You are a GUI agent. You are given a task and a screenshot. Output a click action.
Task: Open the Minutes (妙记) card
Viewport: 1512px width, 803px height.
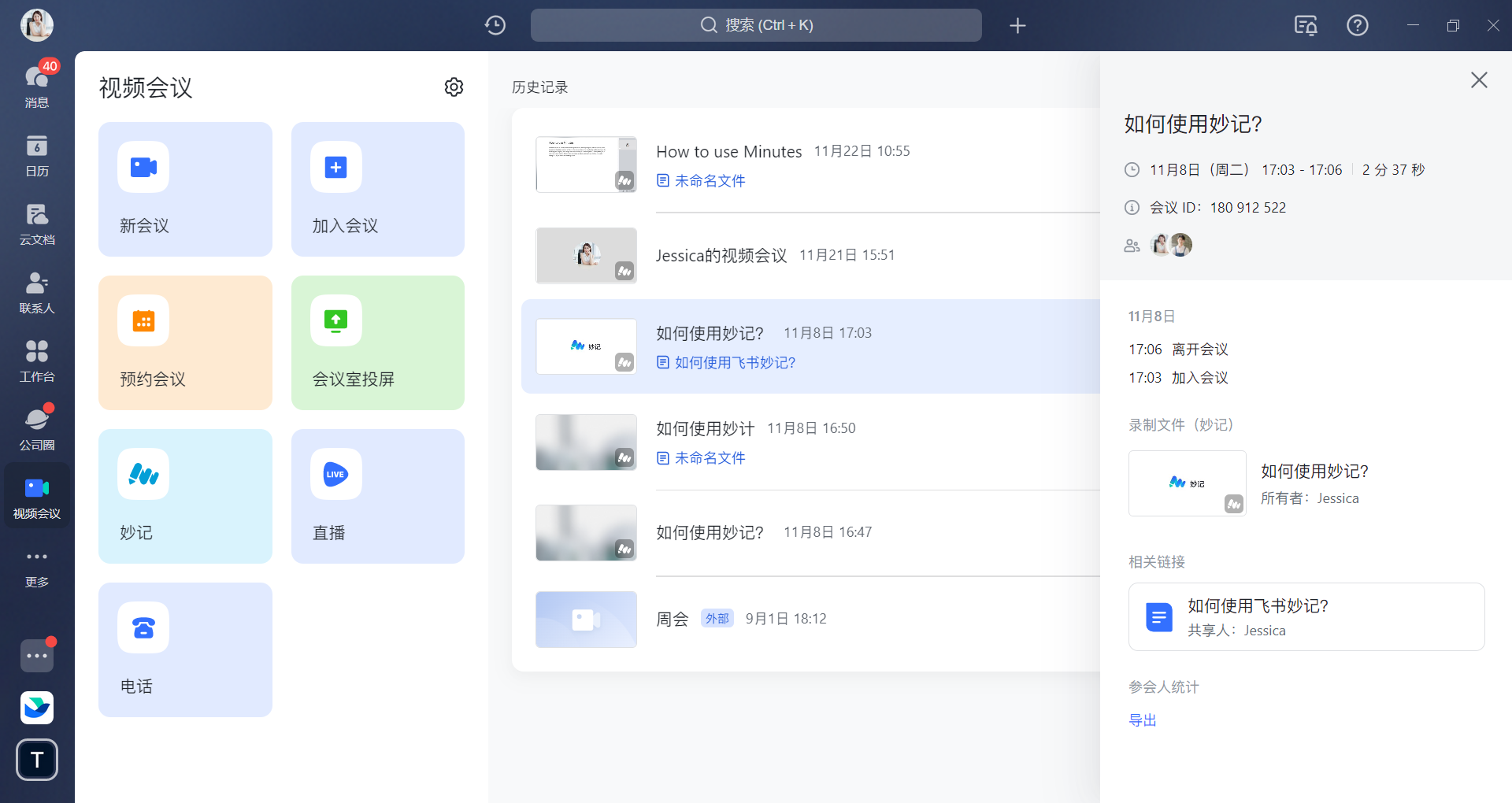pos(185,496)
